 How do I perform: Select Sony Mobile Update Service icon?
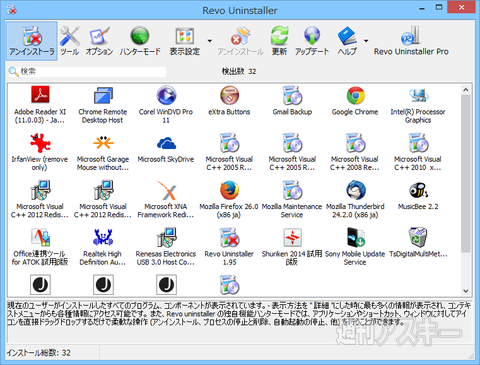coord(355,237)
